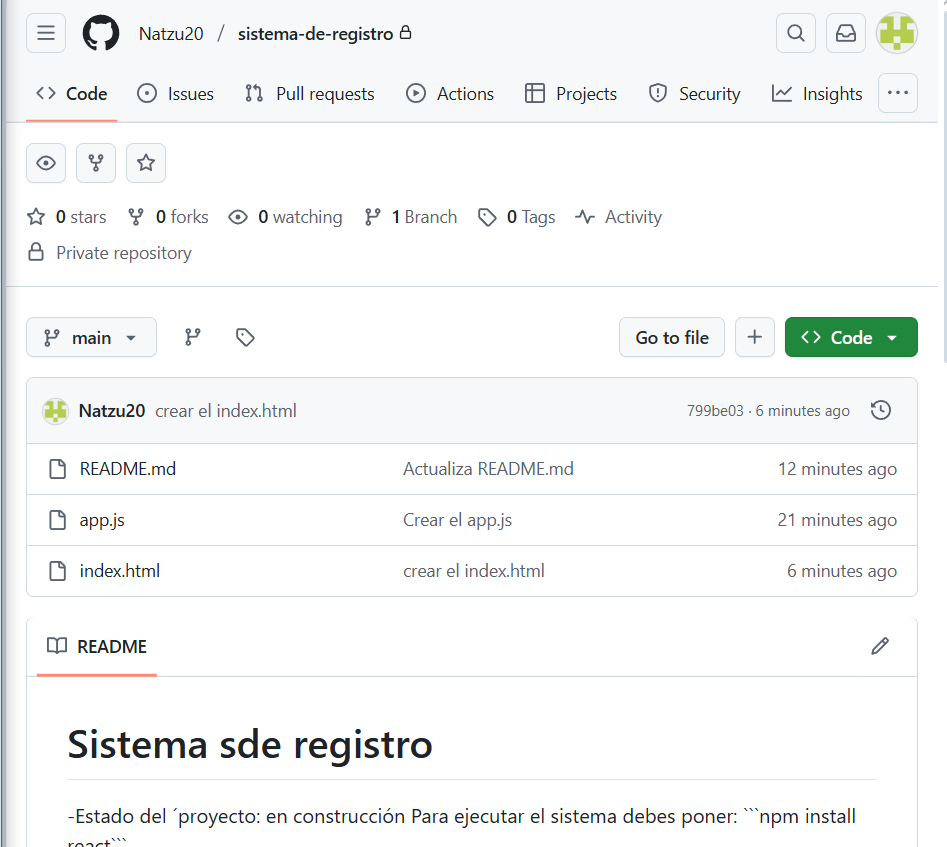The image size is (947, 847).
Task: View the 0 stars link
Action: click(x=66, y=217)
